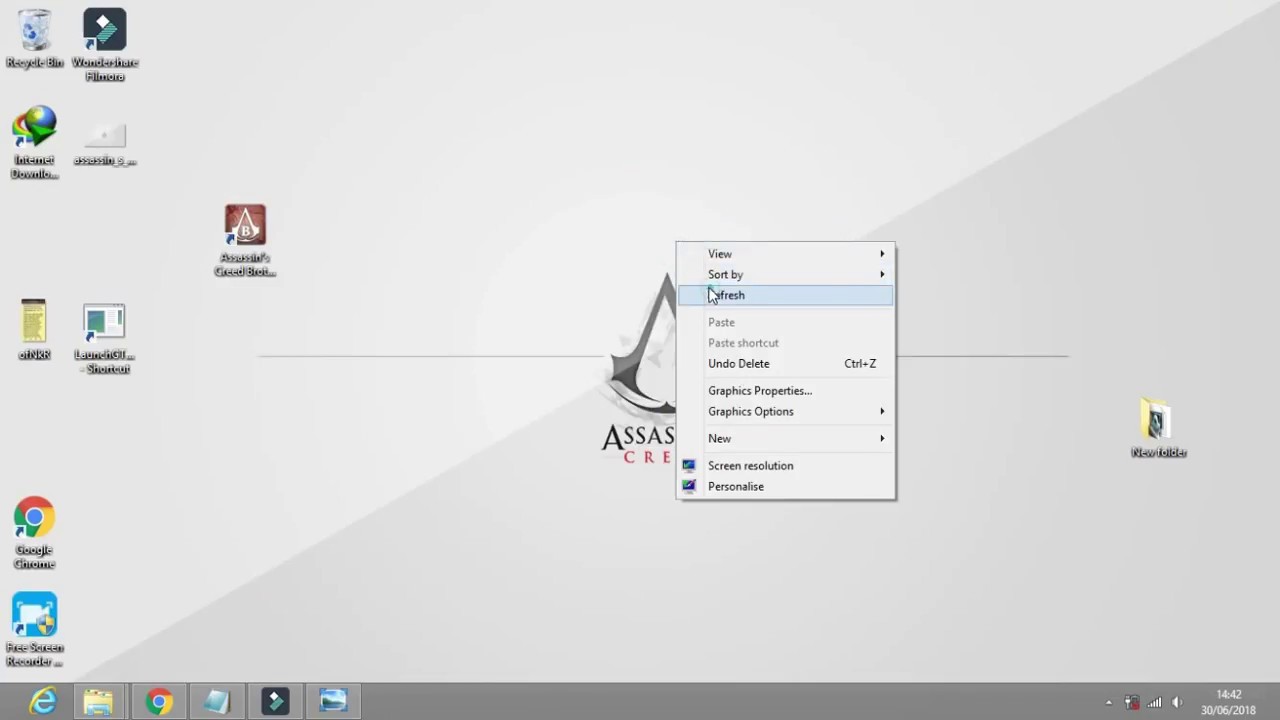The width and height of the screenshot is (1280, 720).
Task: Open Graphics Properties... from the context menu
Action: click(785, 390)
